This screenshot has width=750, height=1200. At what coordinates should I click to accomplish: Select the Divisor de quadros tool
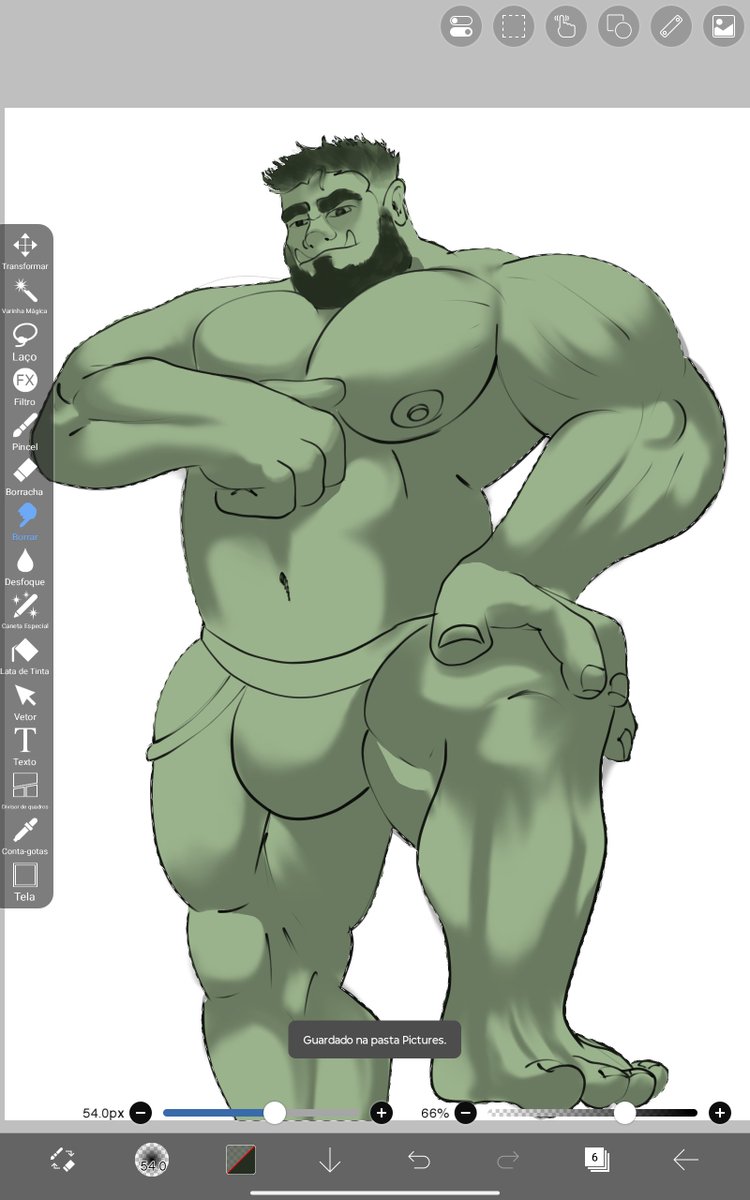(25, 790)
